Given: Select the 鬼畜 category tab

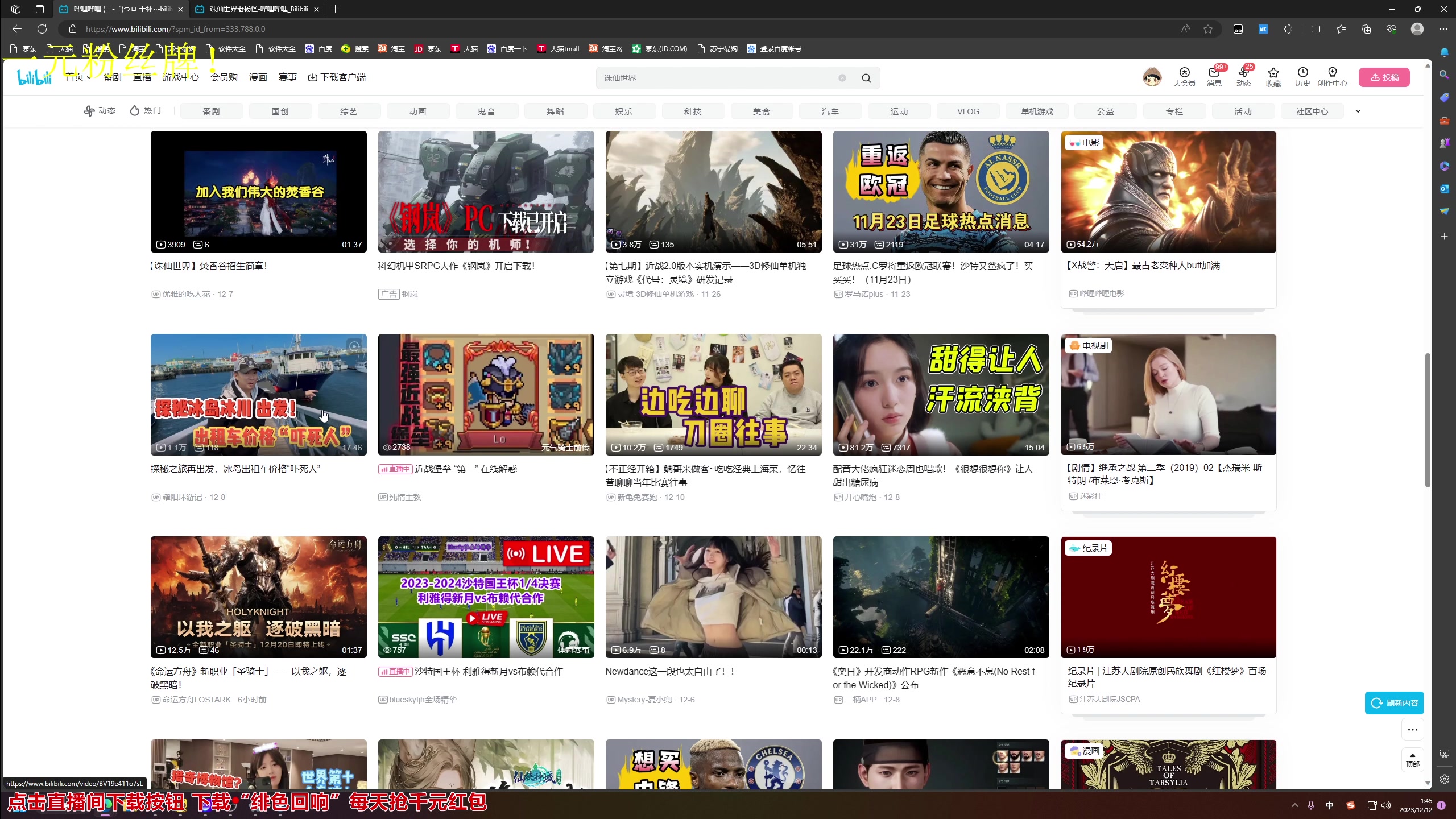Looking at the screenshot, I should (486, 111).
